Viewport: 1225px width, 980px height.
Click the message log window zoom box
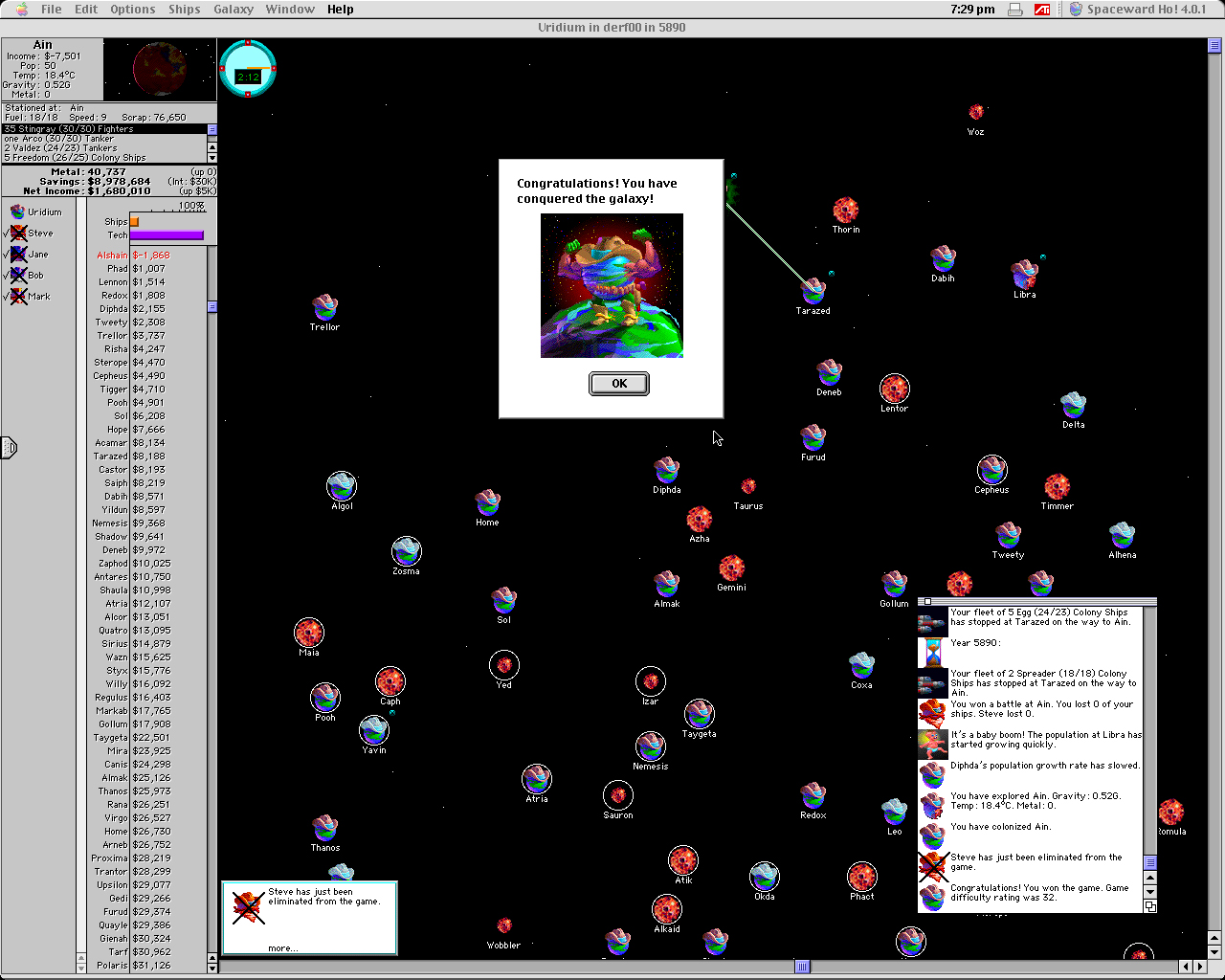[1150, 906]
